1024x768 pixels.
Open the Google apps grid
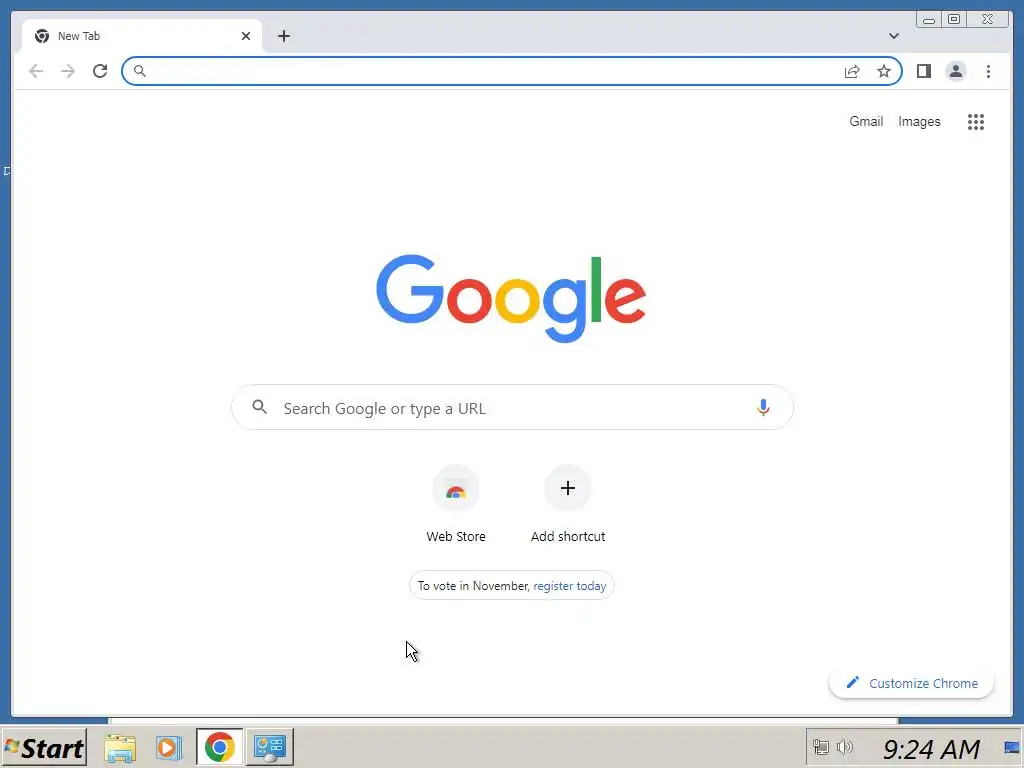pos(976,121)
